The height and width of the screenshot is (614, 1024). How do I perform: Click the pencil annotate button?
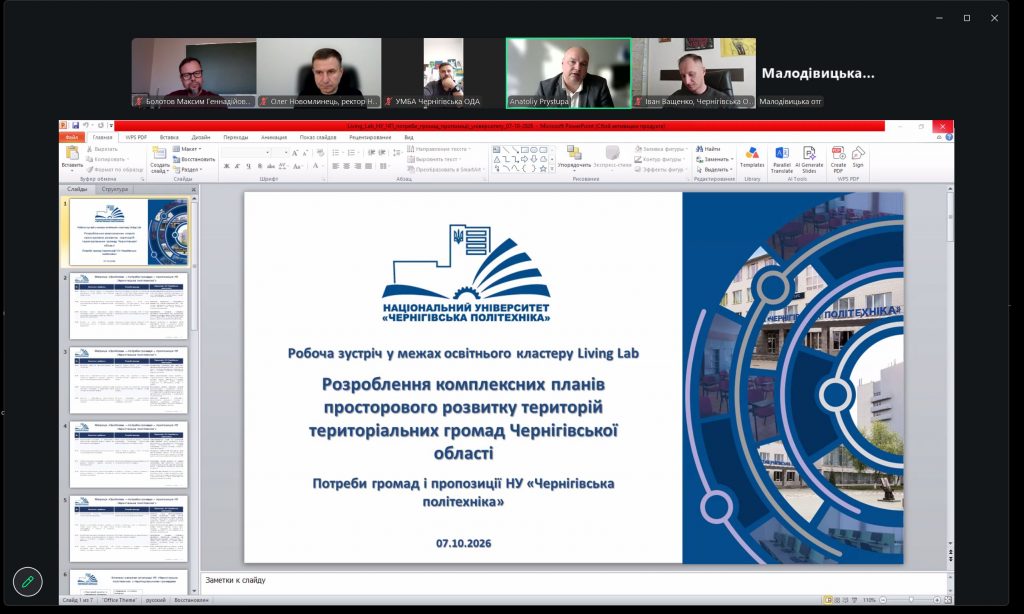[x=27, y=581]
